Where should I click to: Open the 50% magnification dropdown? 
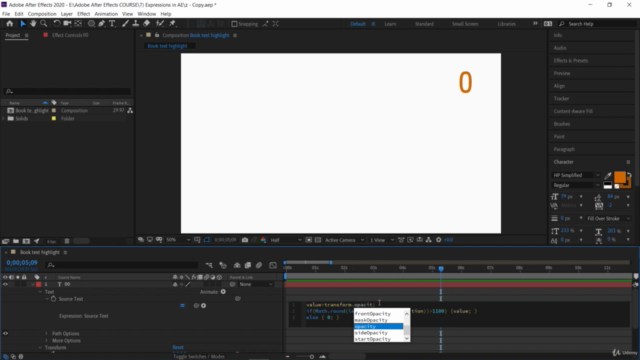coord(178,240)
